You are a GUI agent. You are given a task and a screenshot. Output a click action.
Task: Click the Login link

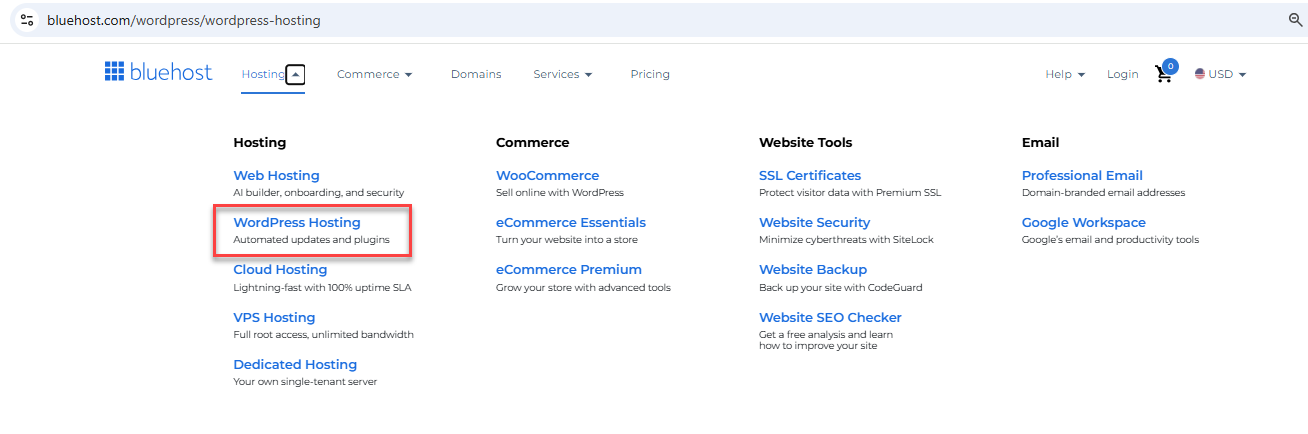[x=1123, y=74]
